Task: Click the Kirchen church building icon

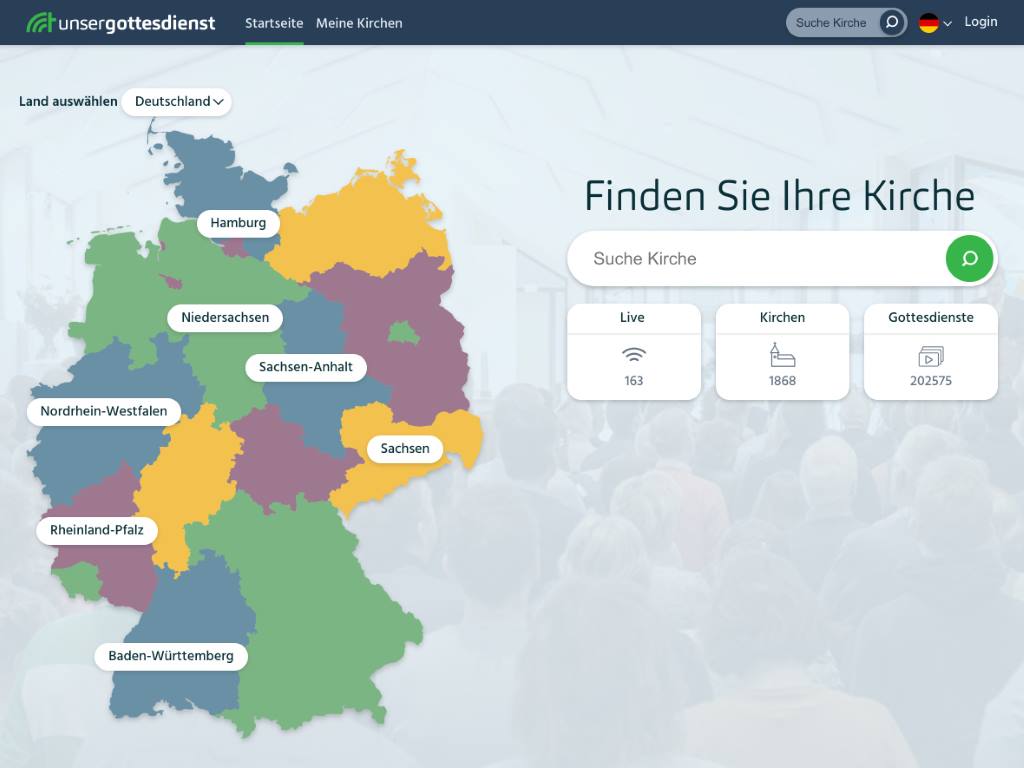Action: pos(782,355)
